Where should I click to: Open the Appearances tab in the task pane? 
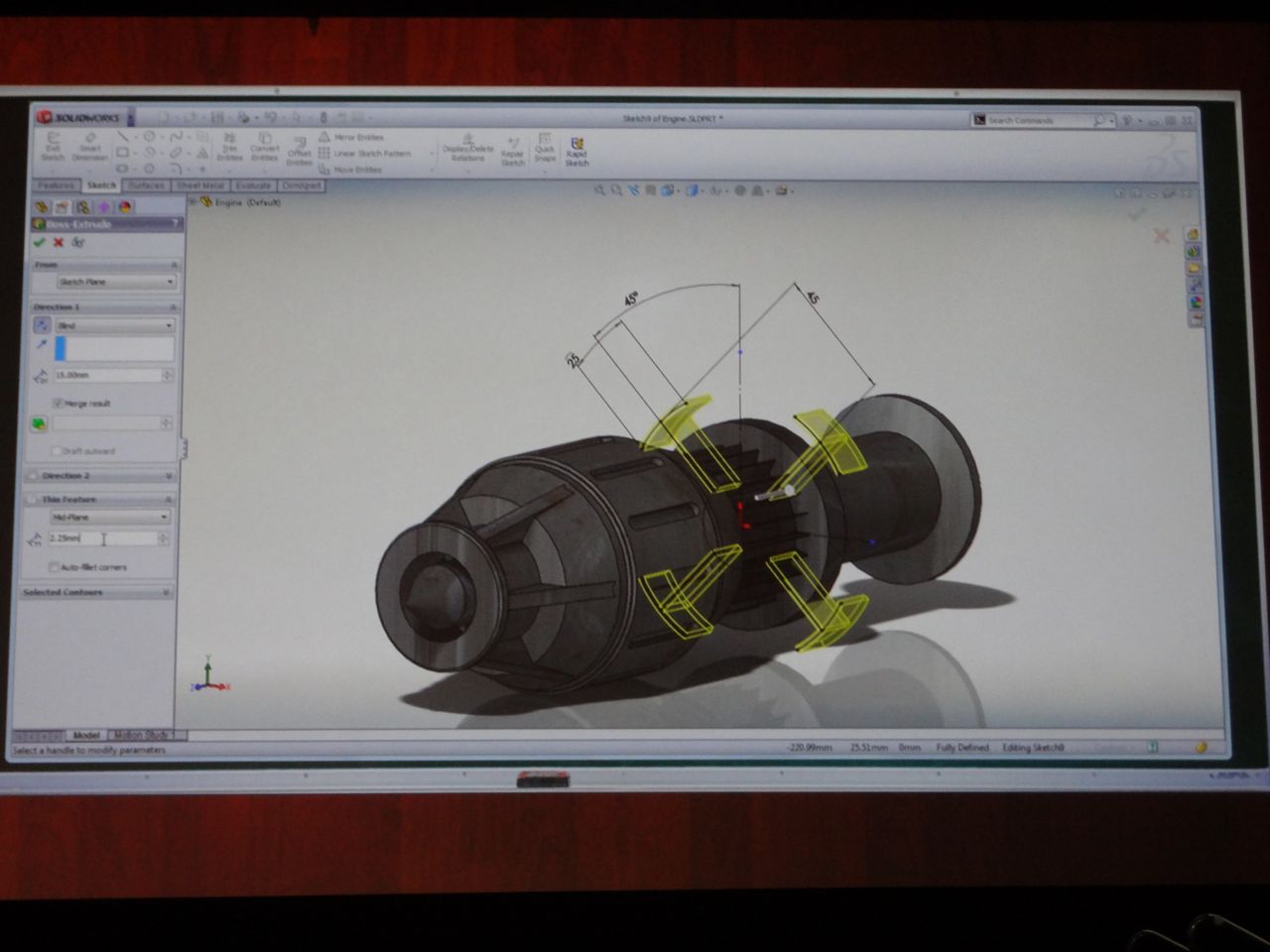[1195, 302]
